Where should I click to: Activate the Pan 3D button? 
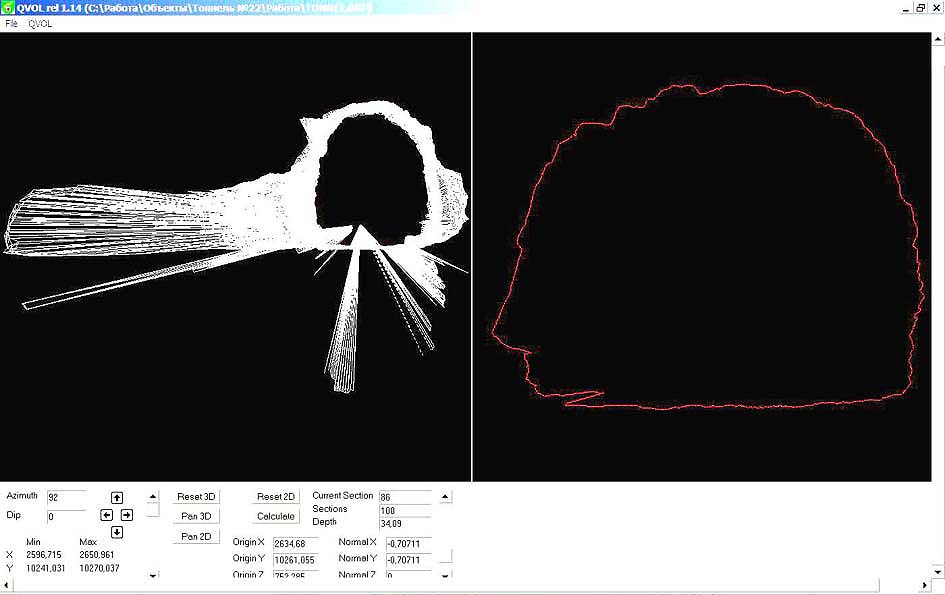click(196, 517)
